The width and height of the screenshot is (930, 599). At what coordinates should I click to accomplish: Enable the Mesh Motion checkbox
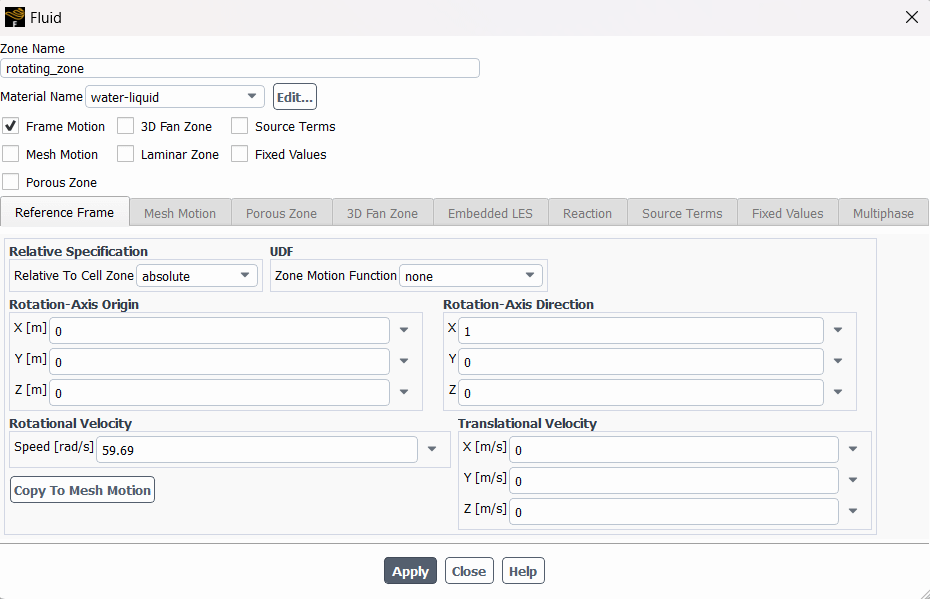point(11,154)
